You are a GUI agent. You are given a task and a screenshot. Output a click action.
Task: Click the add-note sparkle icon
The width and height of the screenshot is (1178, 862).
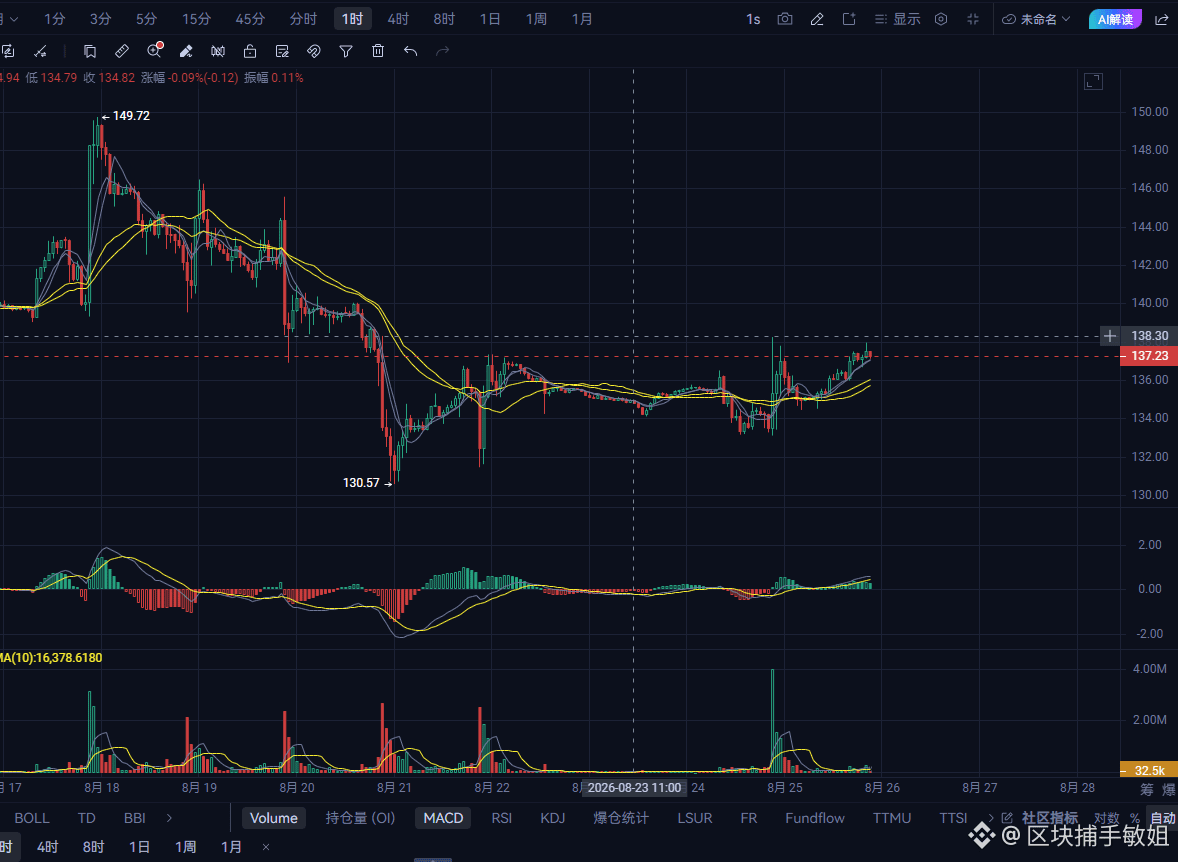(849, 19)
